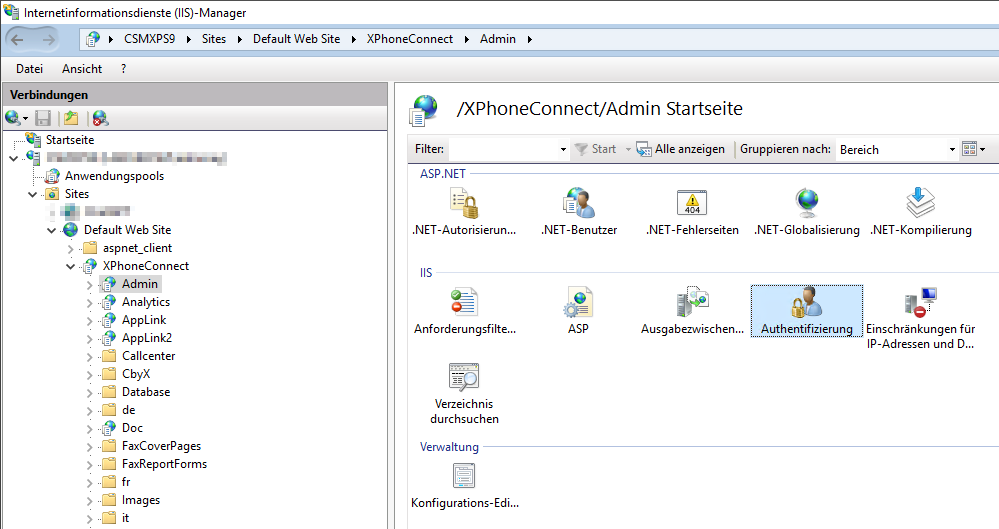Open the Verzeichnis durchsuchen feature icon

tap(464, 377)
